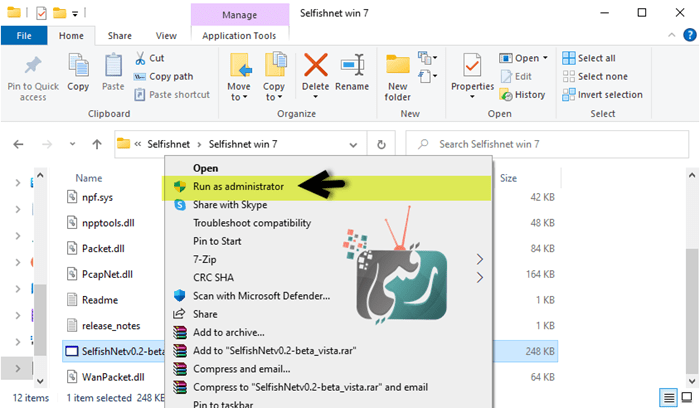Open the address bar history dropdown
The height and width of the screenshot is (408, 700).
353,145
